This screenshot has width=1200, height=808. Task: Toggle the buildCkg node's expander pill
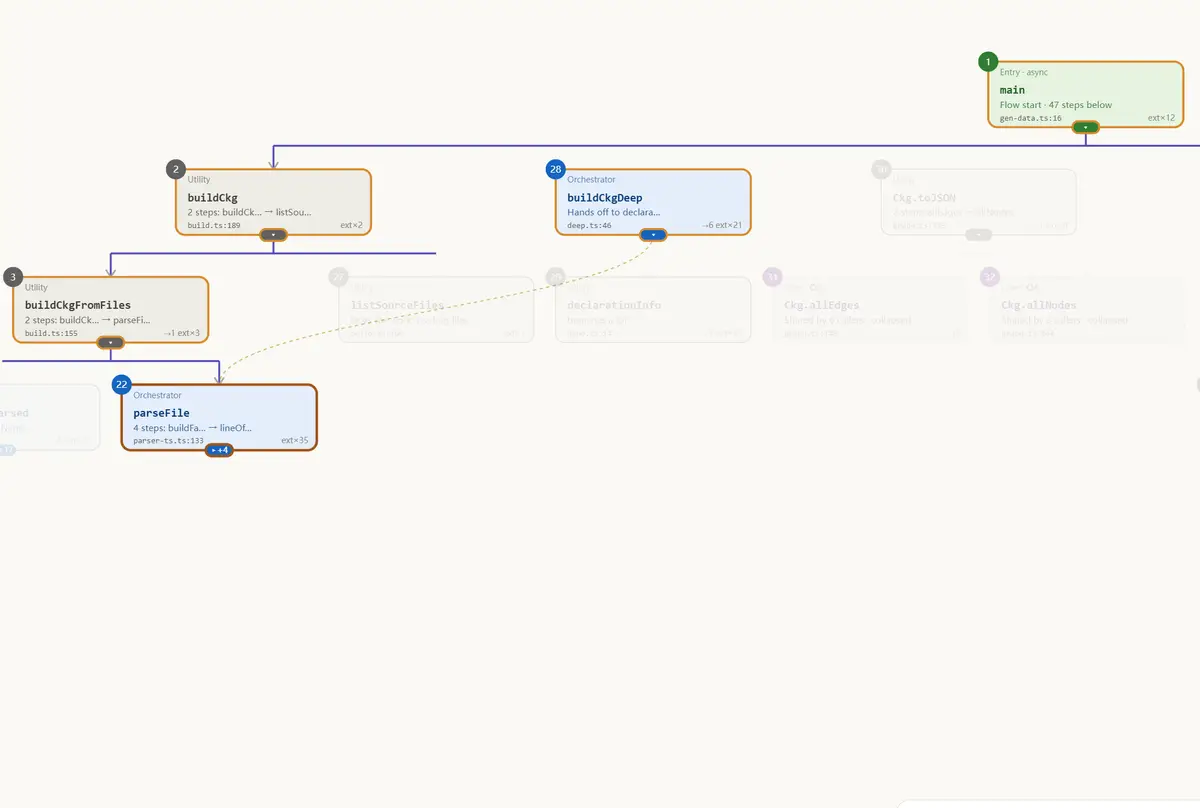coord(273,235)
